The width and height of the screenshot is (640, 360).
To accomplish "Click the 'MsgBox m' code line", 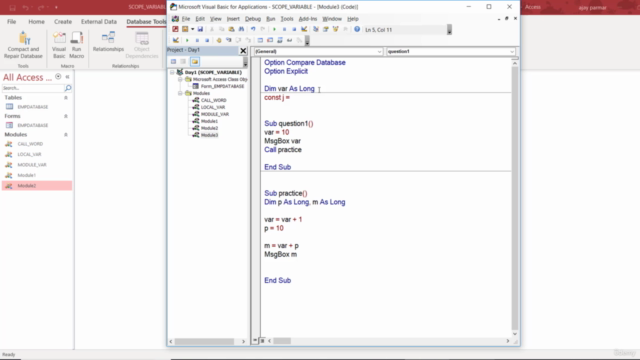I will pyautogui.click(x=280, y=254).
